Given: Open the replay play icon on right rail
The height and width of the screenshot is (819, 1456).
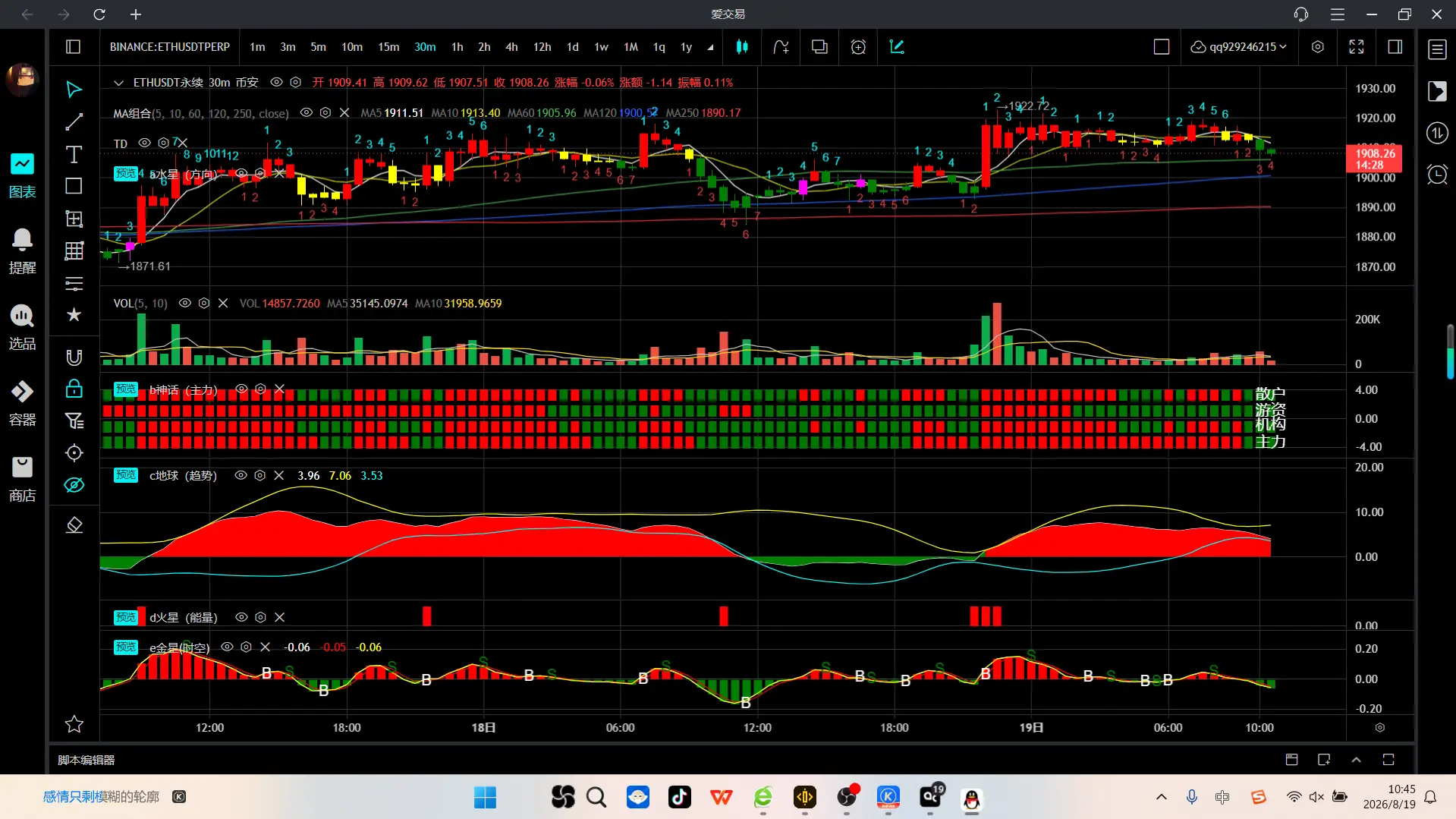Looking at the screenshot, I should (1437, 91).
